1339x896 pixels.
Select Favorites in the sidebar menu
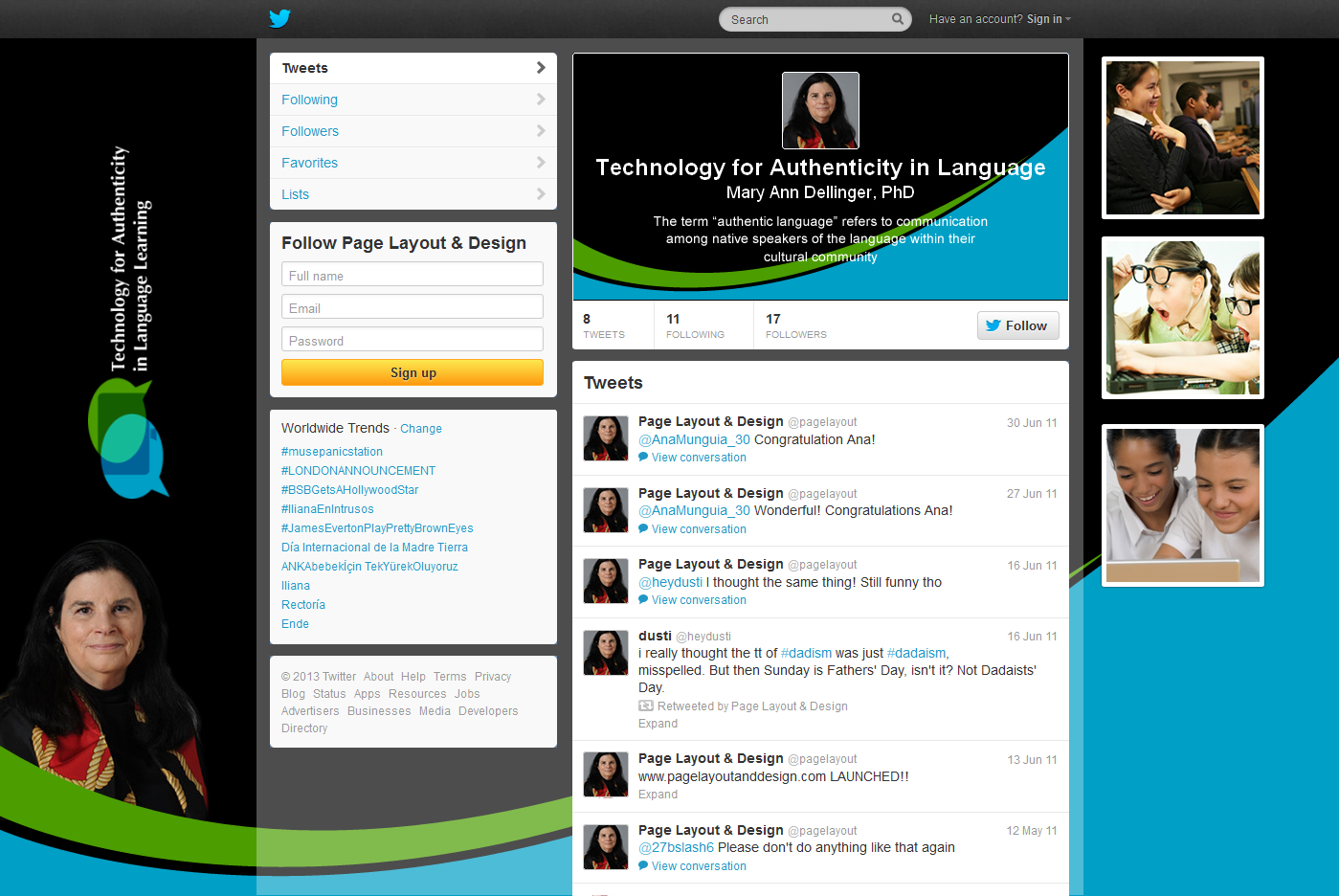point(309,163)
